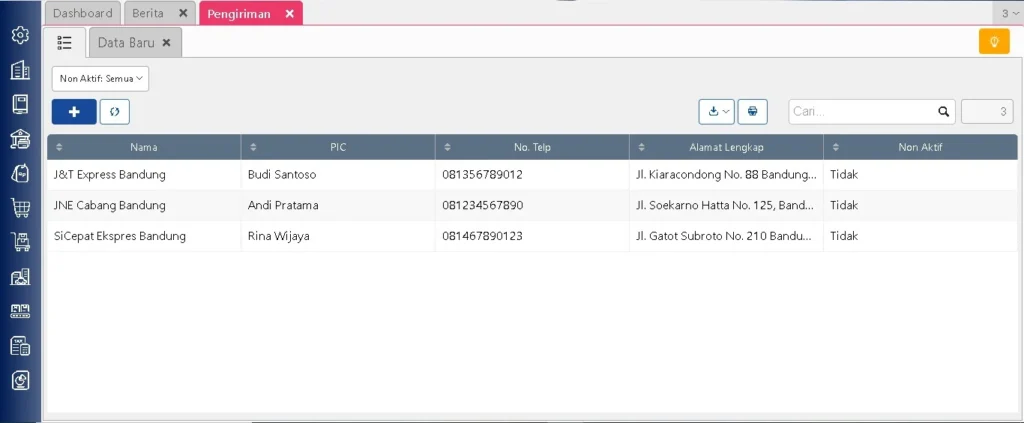
Task: Open the J&T Express Bandung row
Action: (532, 175)
